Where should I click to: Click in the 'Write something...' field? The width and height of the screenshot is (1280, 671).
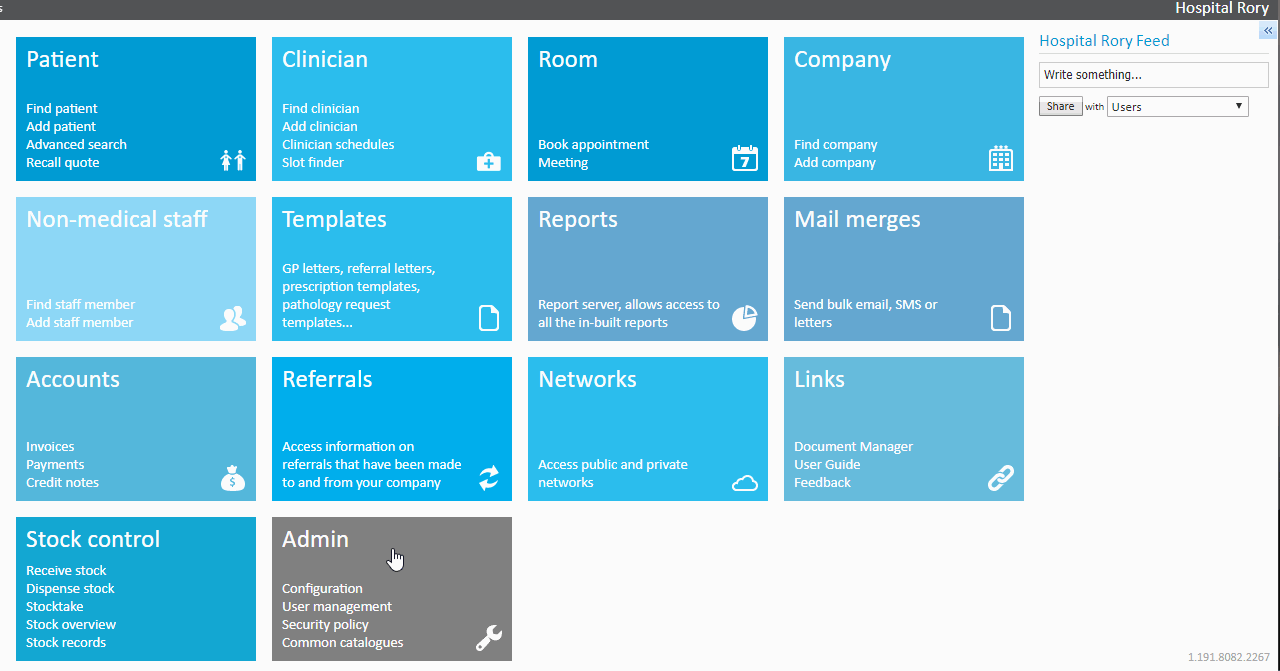tap(1153, 75)
